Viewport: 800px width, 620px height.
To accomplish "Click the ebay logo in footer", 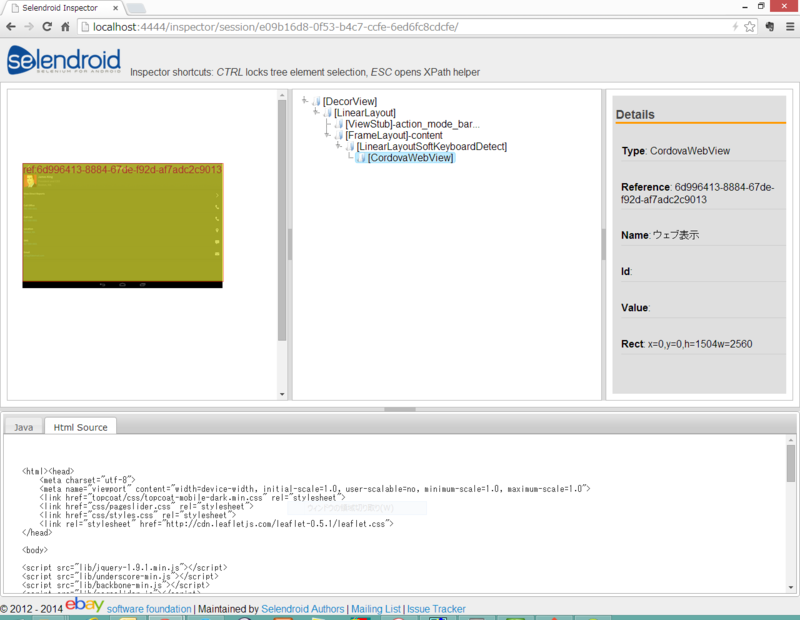I will (x=85, y=605).
